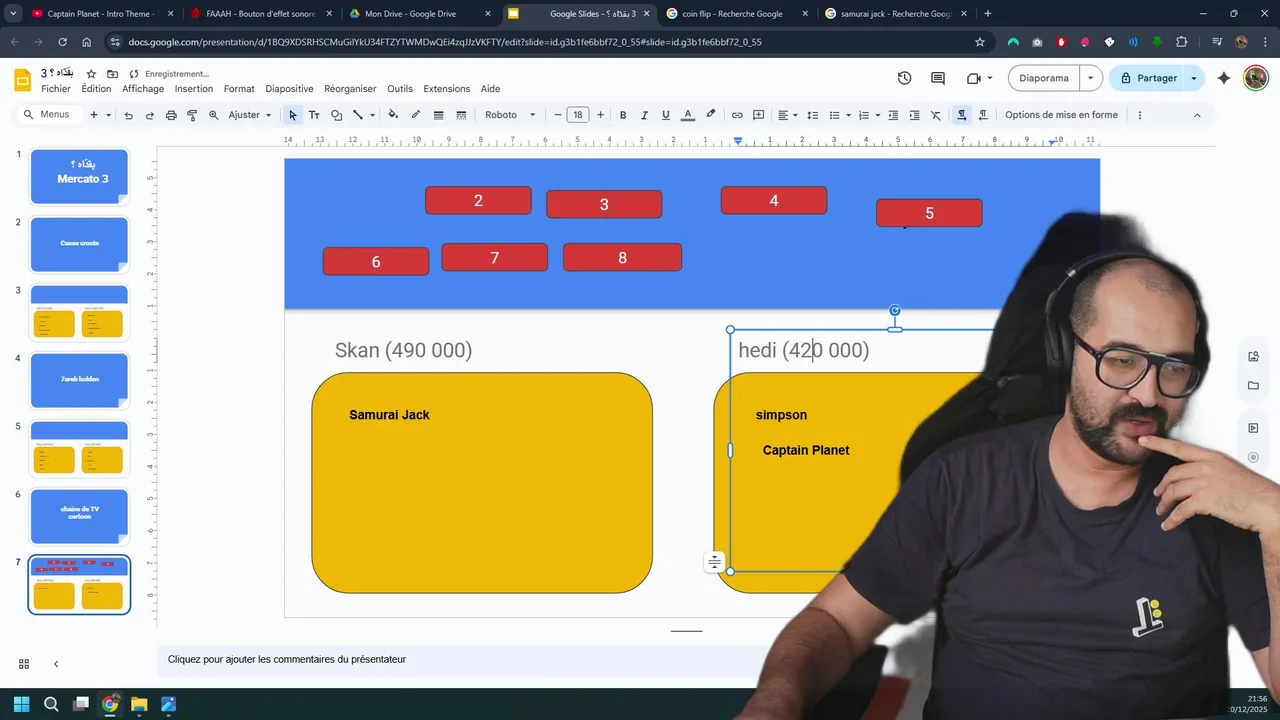
Task: Open the Insertion menu
Action: click(x=194, y=89)
